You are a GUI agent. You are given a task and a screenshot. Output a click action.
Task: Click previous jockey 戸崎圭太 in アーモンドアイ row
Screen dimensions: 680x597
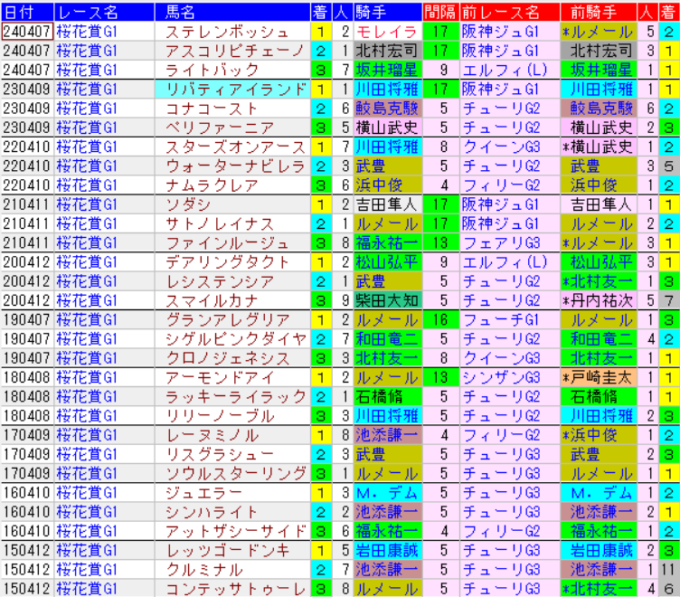coord(597,378)
